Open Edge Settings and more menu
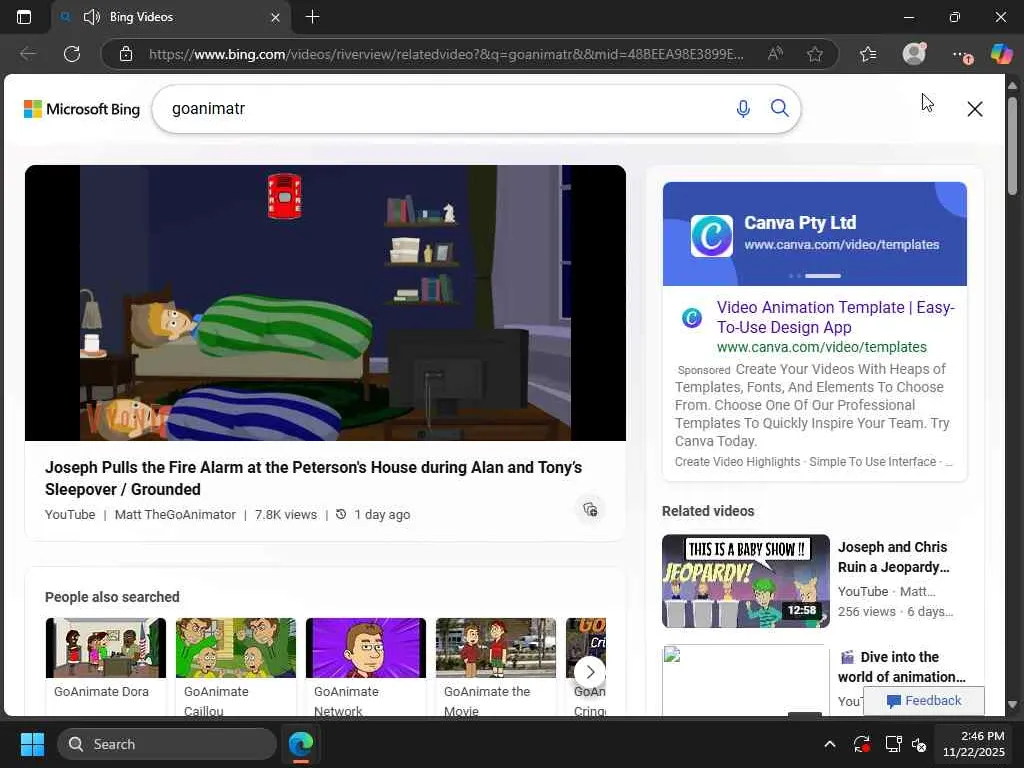 pyautogui.click(x=961, y=55)
